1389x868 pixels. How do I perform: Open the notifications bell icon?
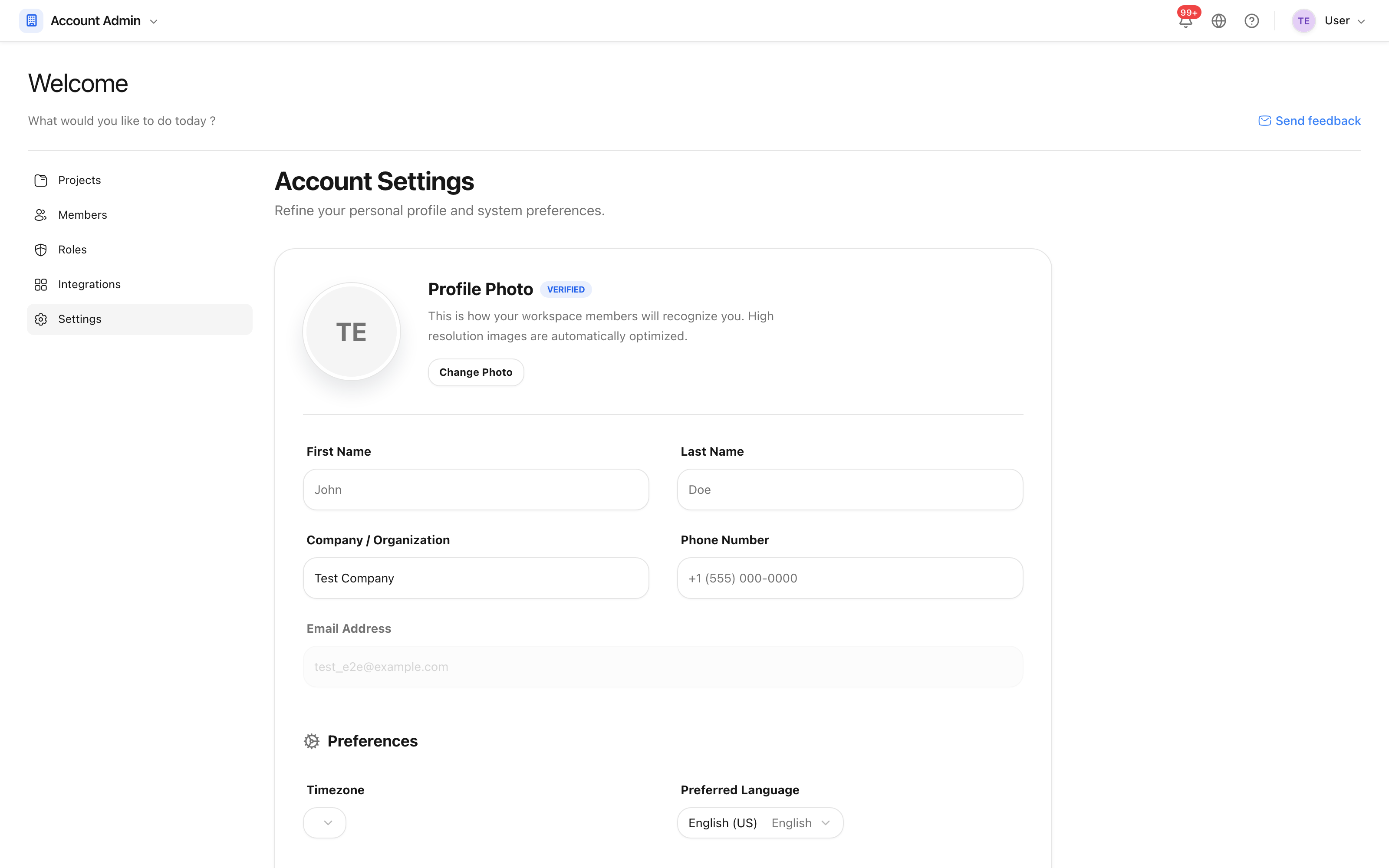pos(1186,21)
